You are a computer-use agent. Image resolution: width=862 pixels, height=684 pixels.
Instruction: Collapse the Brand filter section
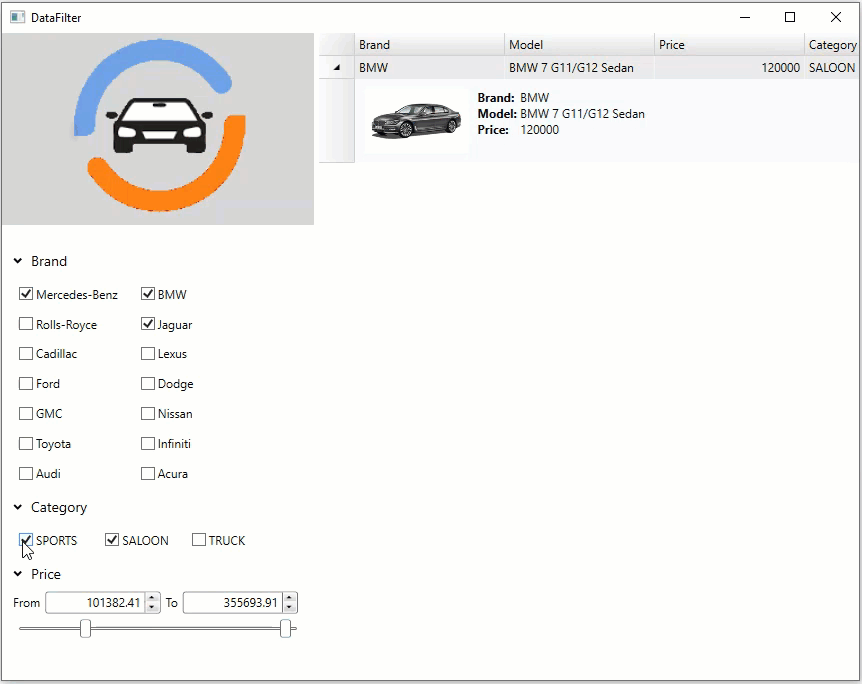tap(18, 261)
